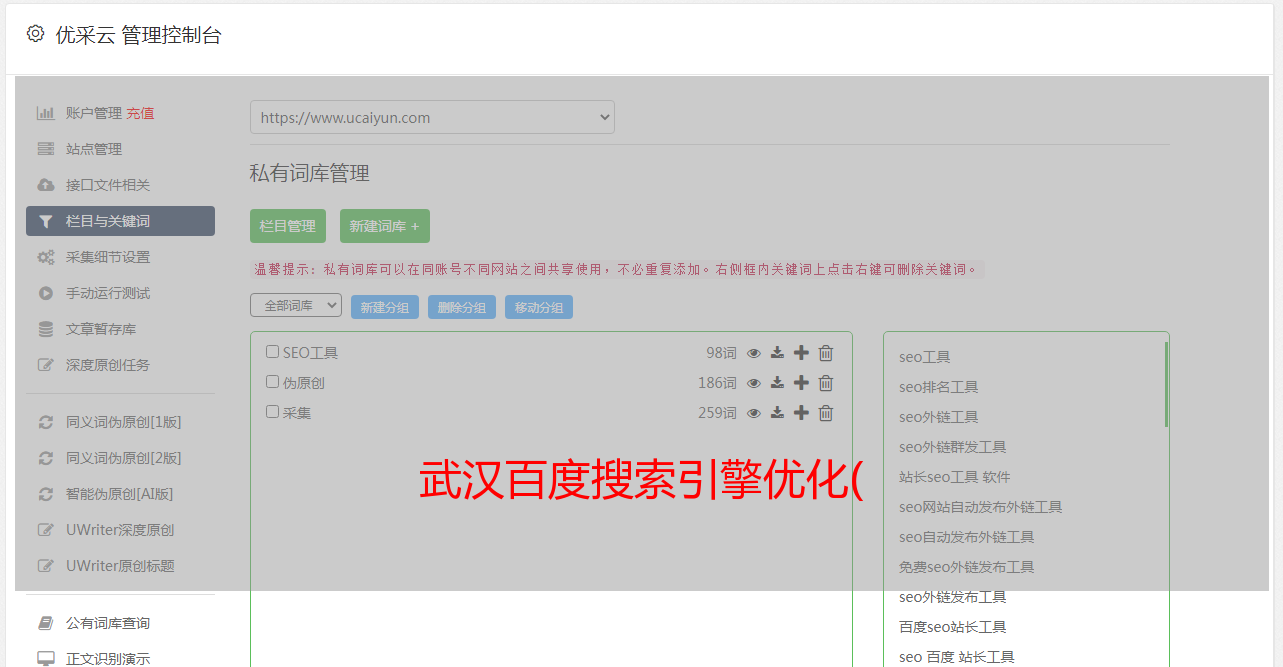
Task: Add words to the 伪原创 library
Action: point(801,383)
